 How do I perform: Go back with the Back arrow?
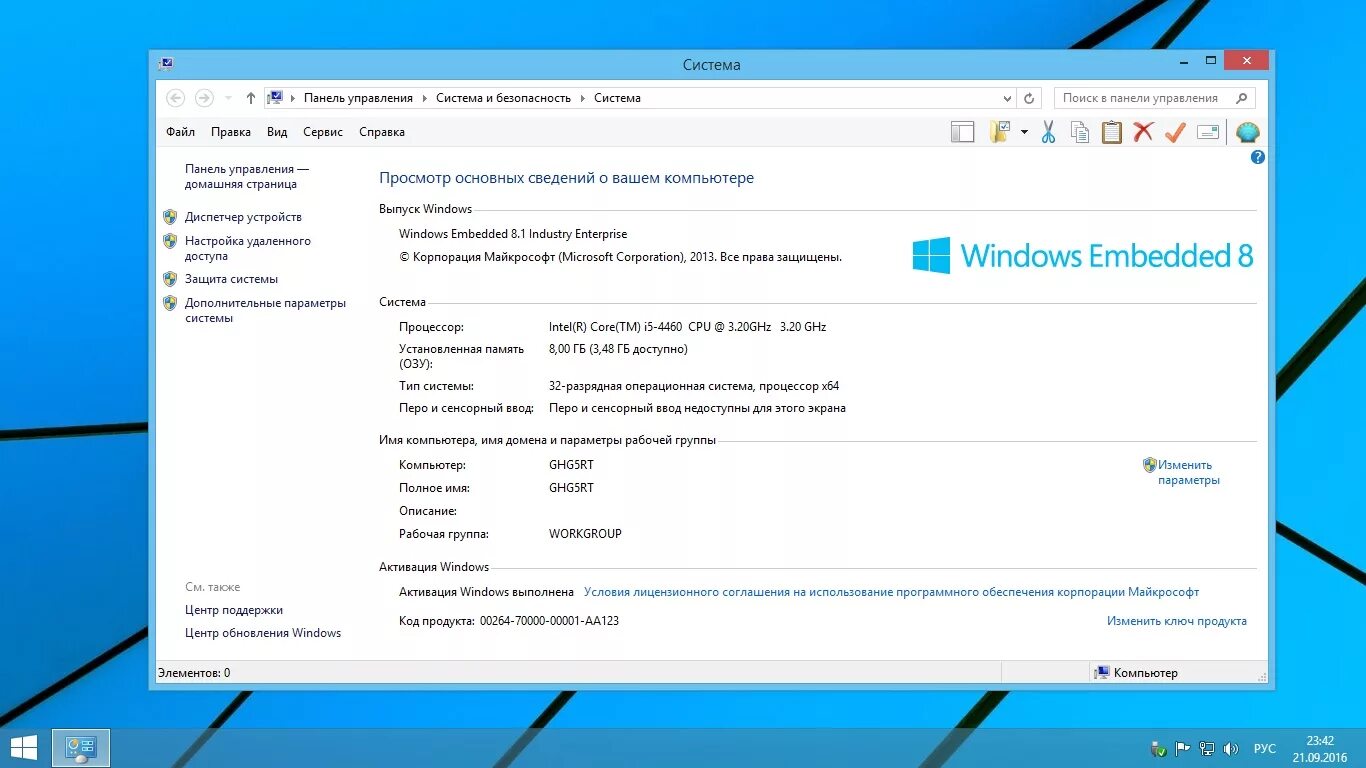point(175,98)
